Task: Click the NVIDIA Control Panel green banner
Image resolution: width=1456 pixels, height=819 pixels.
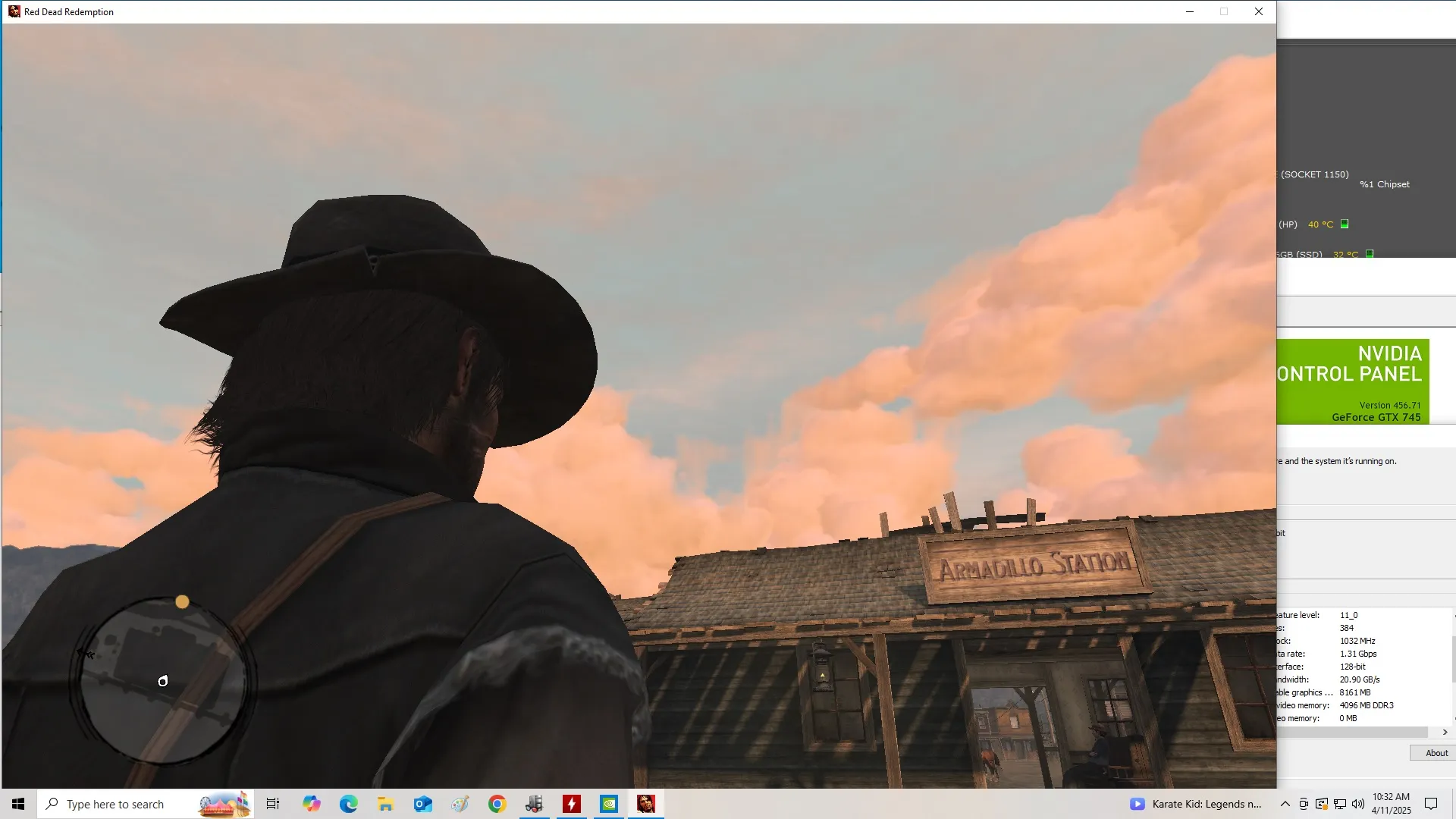Action: click(1353, 381)
